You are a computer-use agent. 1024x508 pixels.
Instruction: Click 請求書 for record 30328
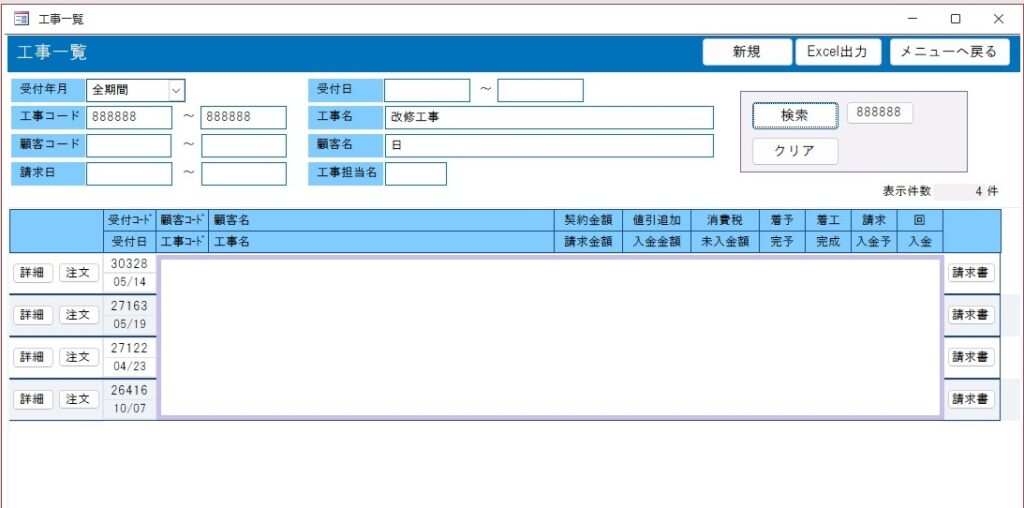(971, 273)
